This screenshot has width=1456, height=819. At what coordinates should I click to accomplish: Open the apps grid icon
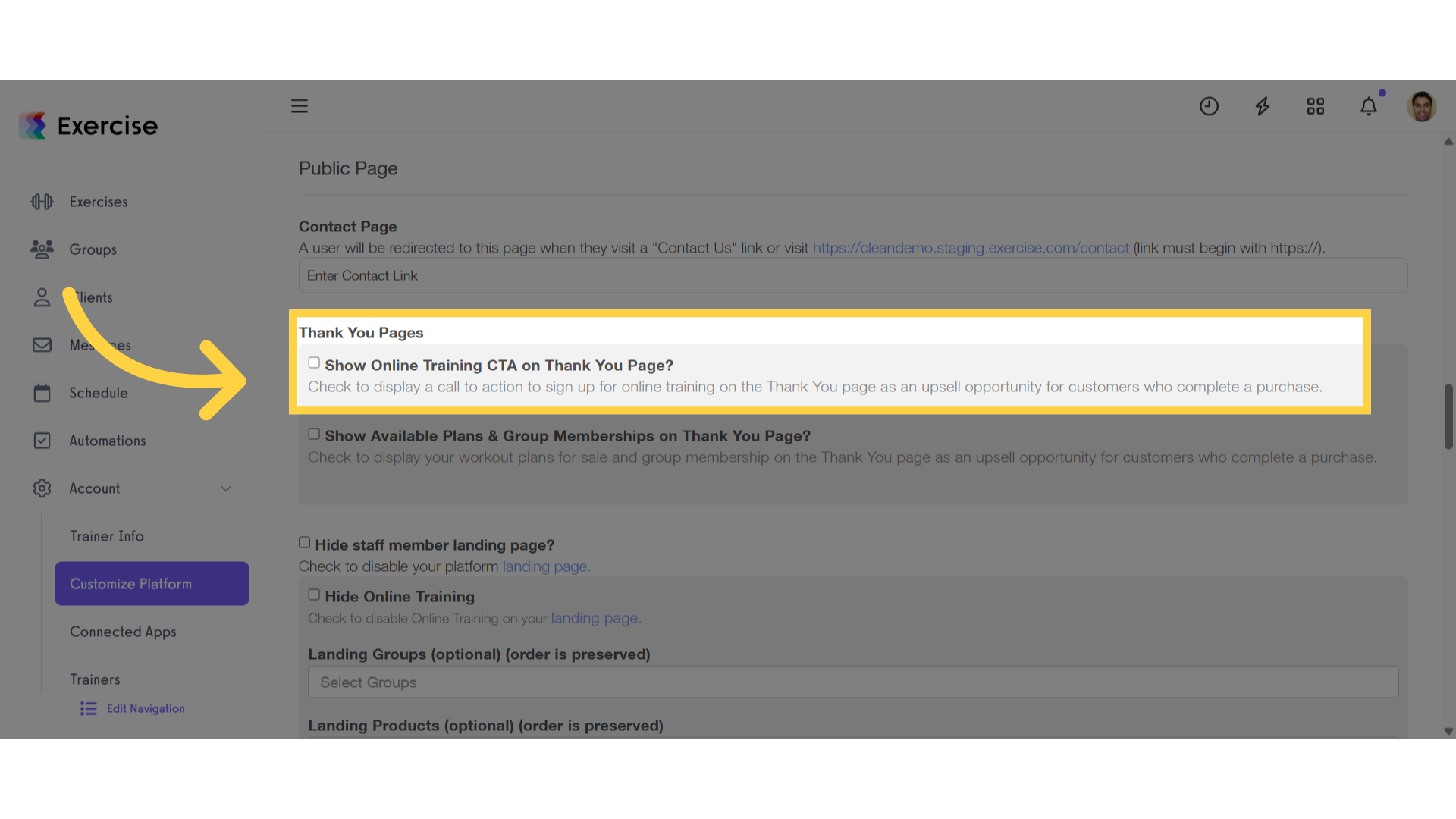click(1316, 106)
